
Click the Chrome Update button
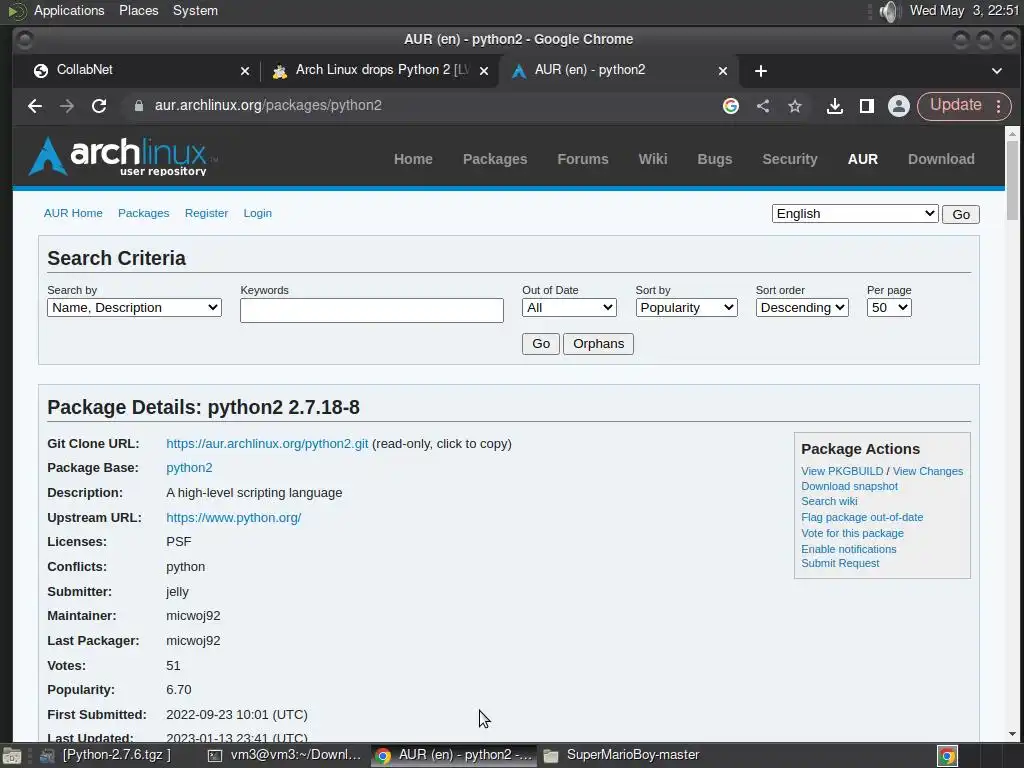tap(956, 106)
